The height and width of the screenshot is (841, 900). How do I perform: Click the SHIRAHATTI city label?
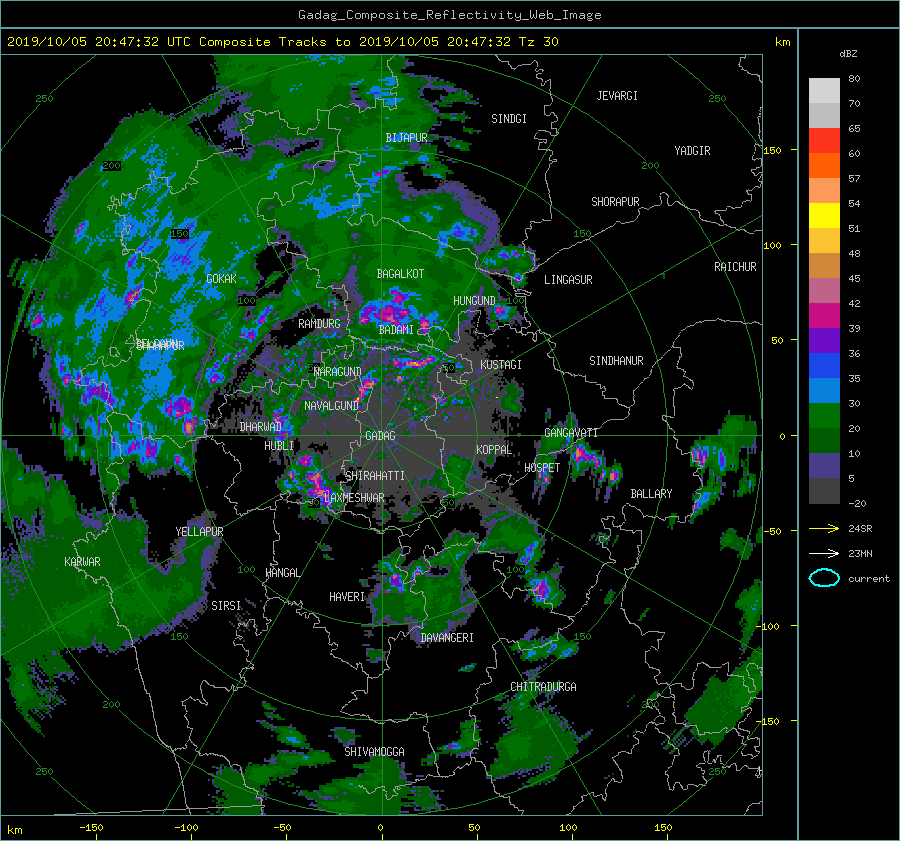(375, 476)
